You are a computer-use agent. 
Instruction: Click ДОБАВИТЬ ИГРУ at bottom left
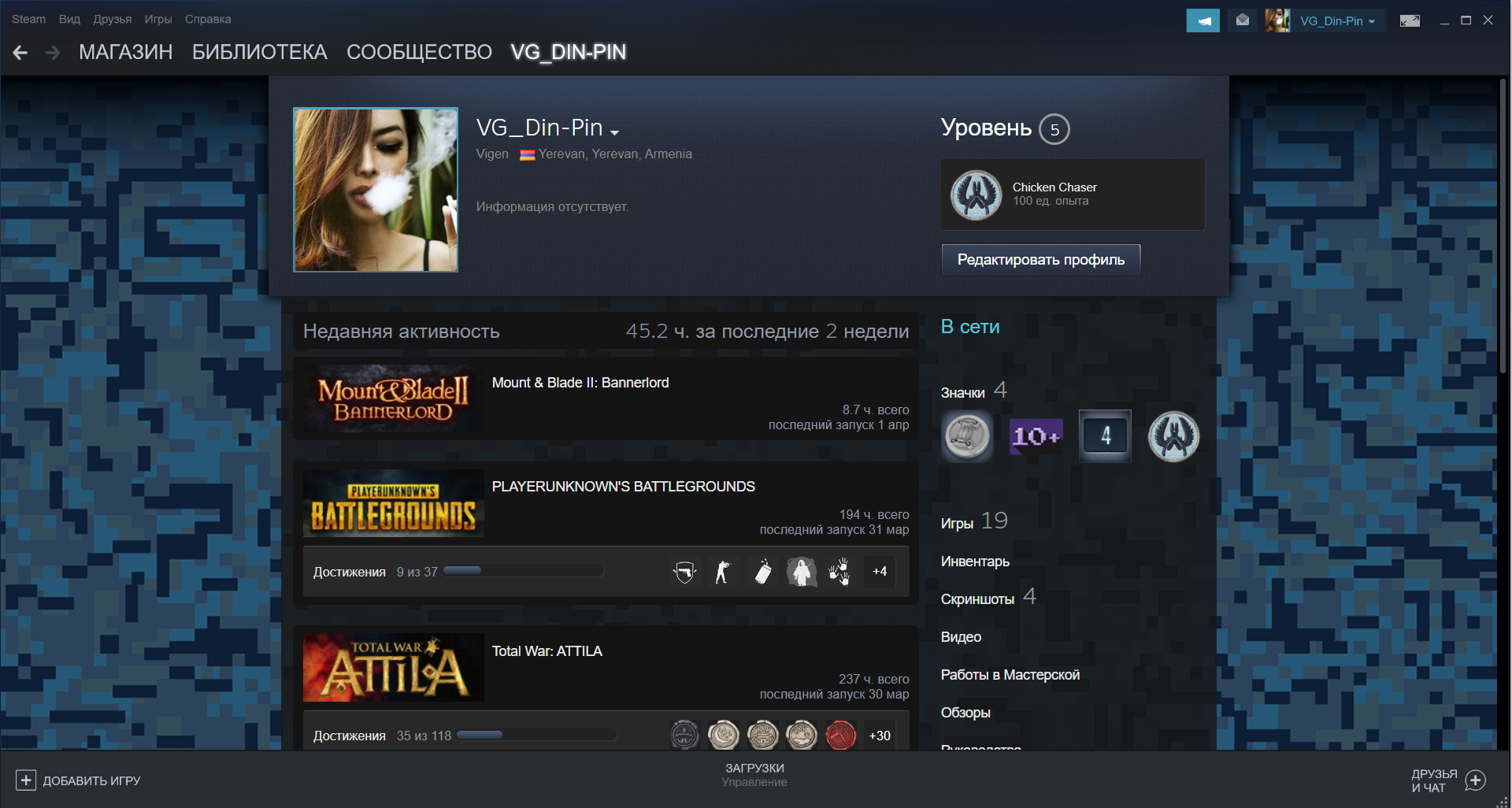pos(91,780)
